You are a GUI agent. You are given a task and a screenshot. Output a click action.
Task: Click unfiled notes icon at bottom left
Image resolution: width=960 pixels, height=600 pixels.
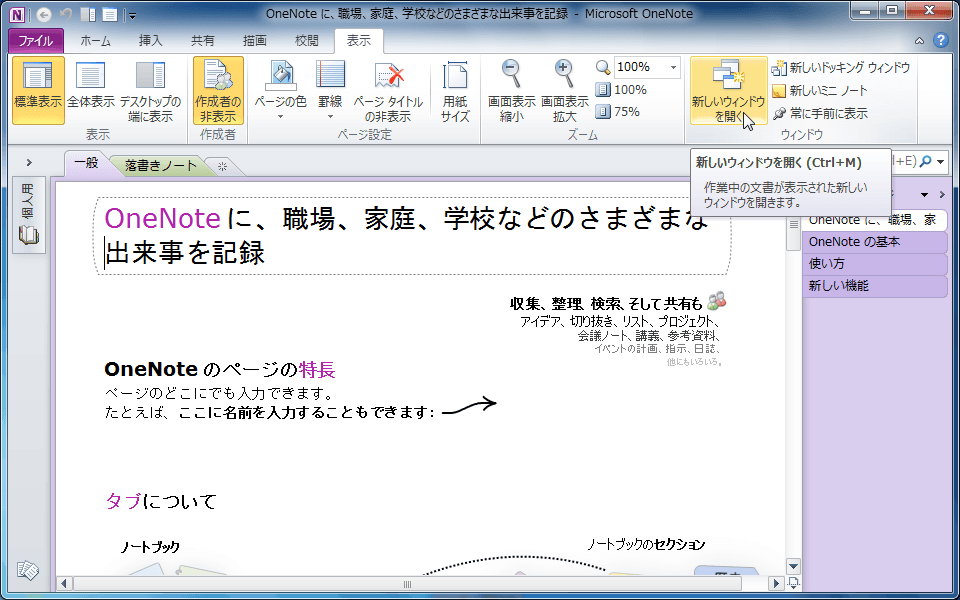[x=28, y=571]
